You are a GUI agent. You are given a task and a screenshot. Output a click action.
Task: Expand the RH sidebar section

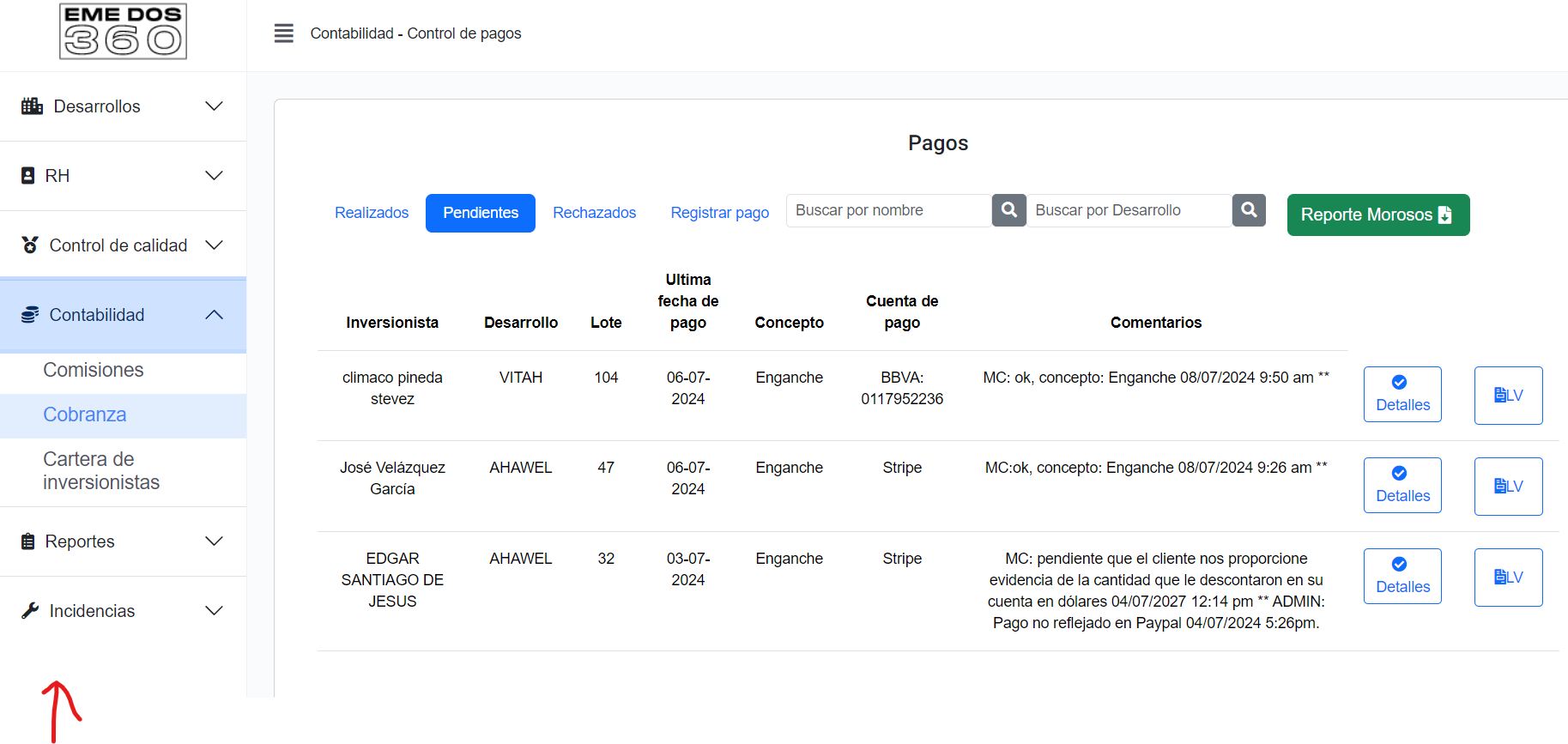pos(123,176)
